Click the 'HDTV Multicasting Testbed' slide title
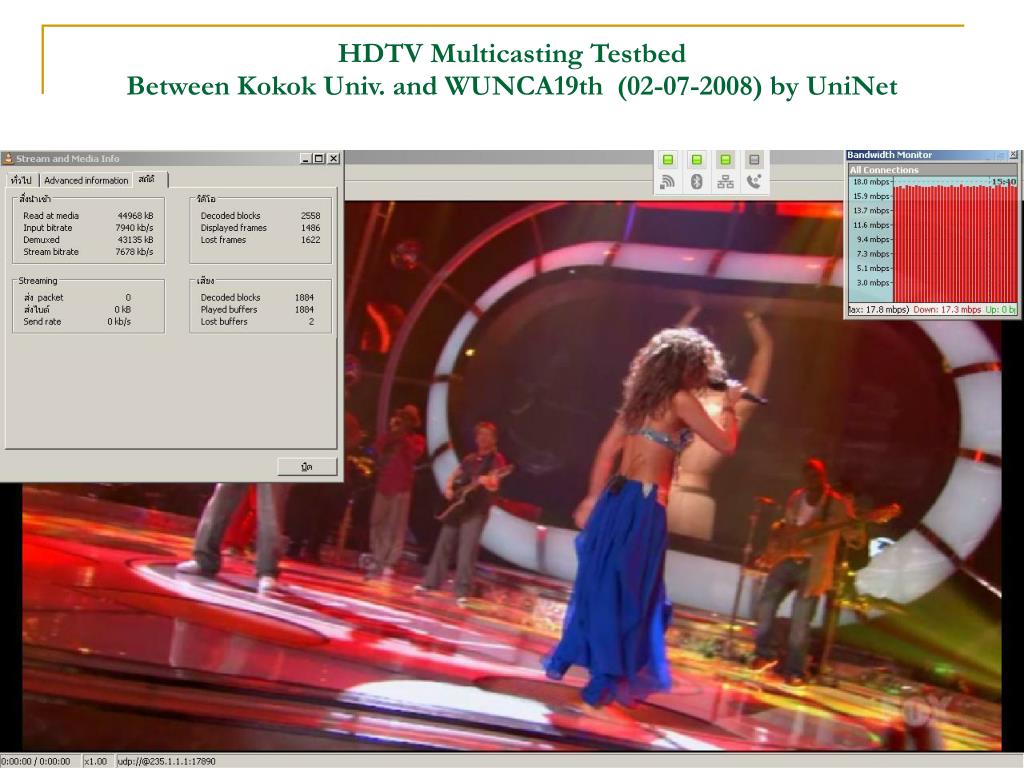1024x768 pixels. point(512,54)
